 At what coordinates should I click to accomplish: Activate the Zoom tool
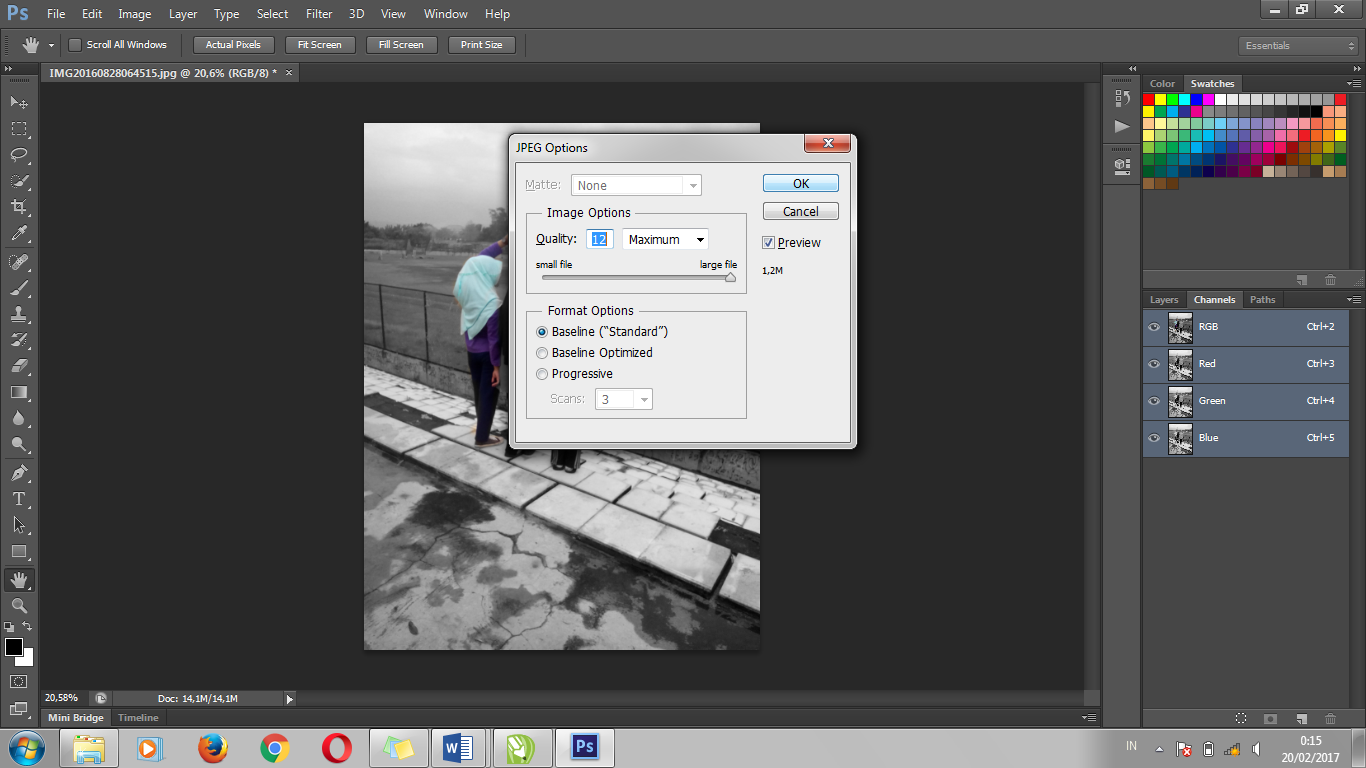point(18,605)
